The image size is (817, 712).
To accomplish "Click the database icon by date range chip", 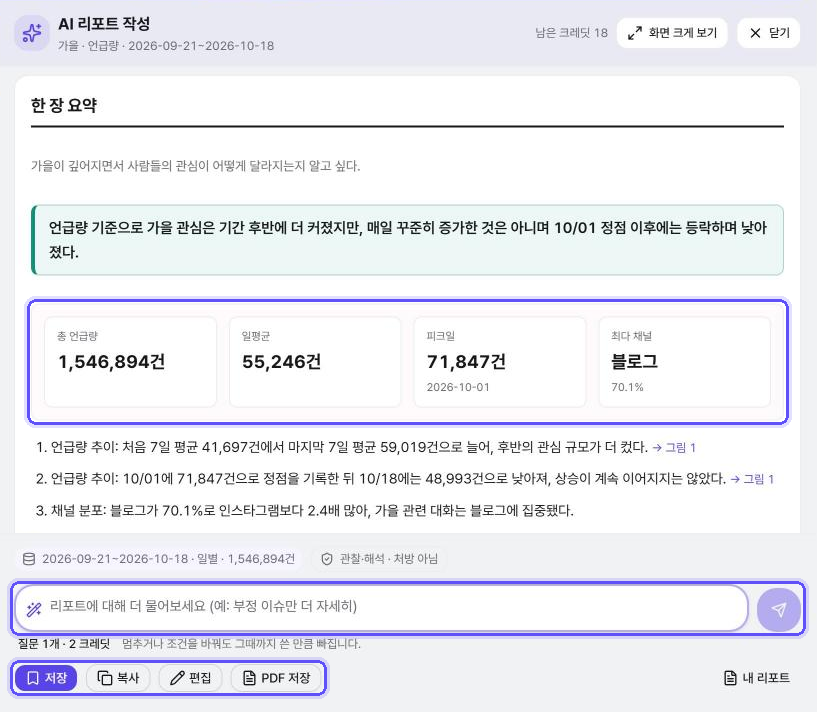I will click(29, 559).
